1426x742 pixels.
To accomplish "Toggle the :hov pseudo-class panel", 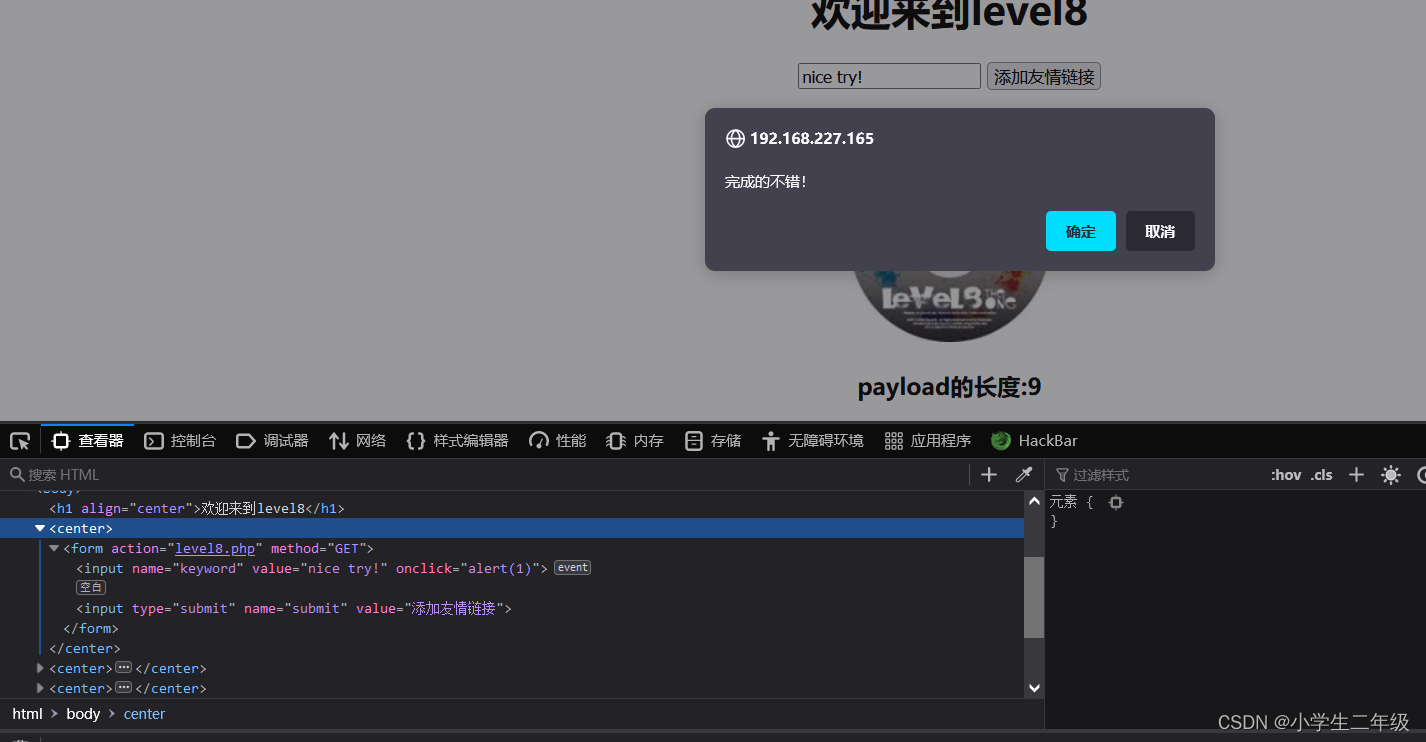I will (1286, 475).
